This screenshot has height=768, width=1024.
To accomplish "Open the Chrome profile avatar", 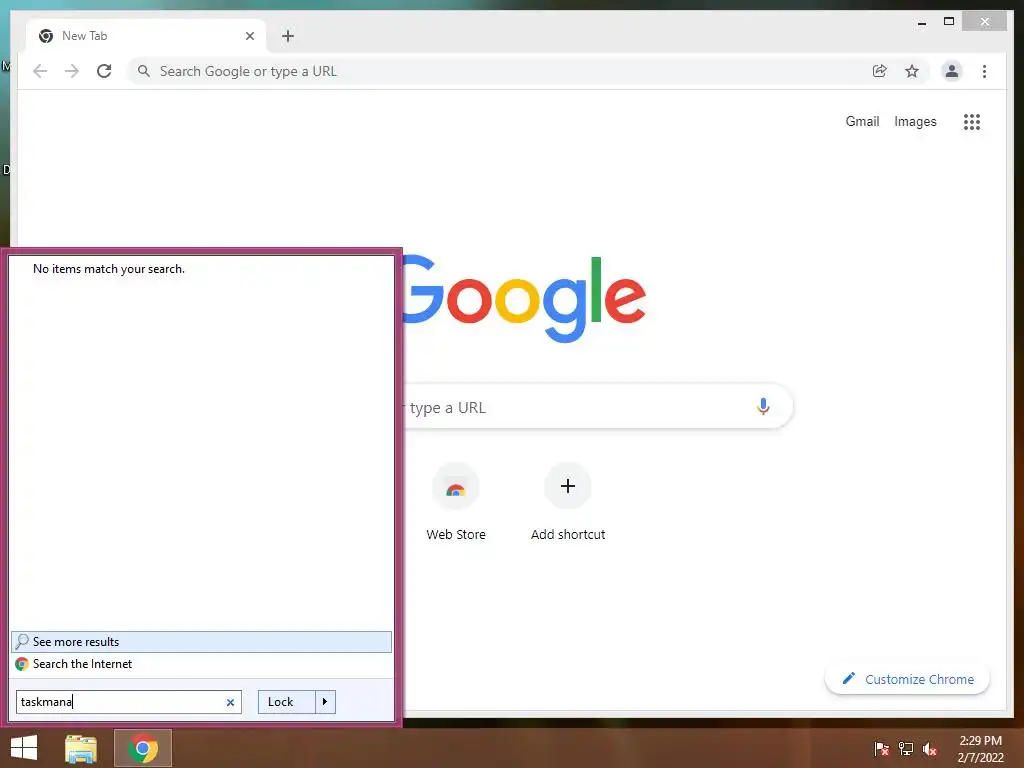I will 952,71.
